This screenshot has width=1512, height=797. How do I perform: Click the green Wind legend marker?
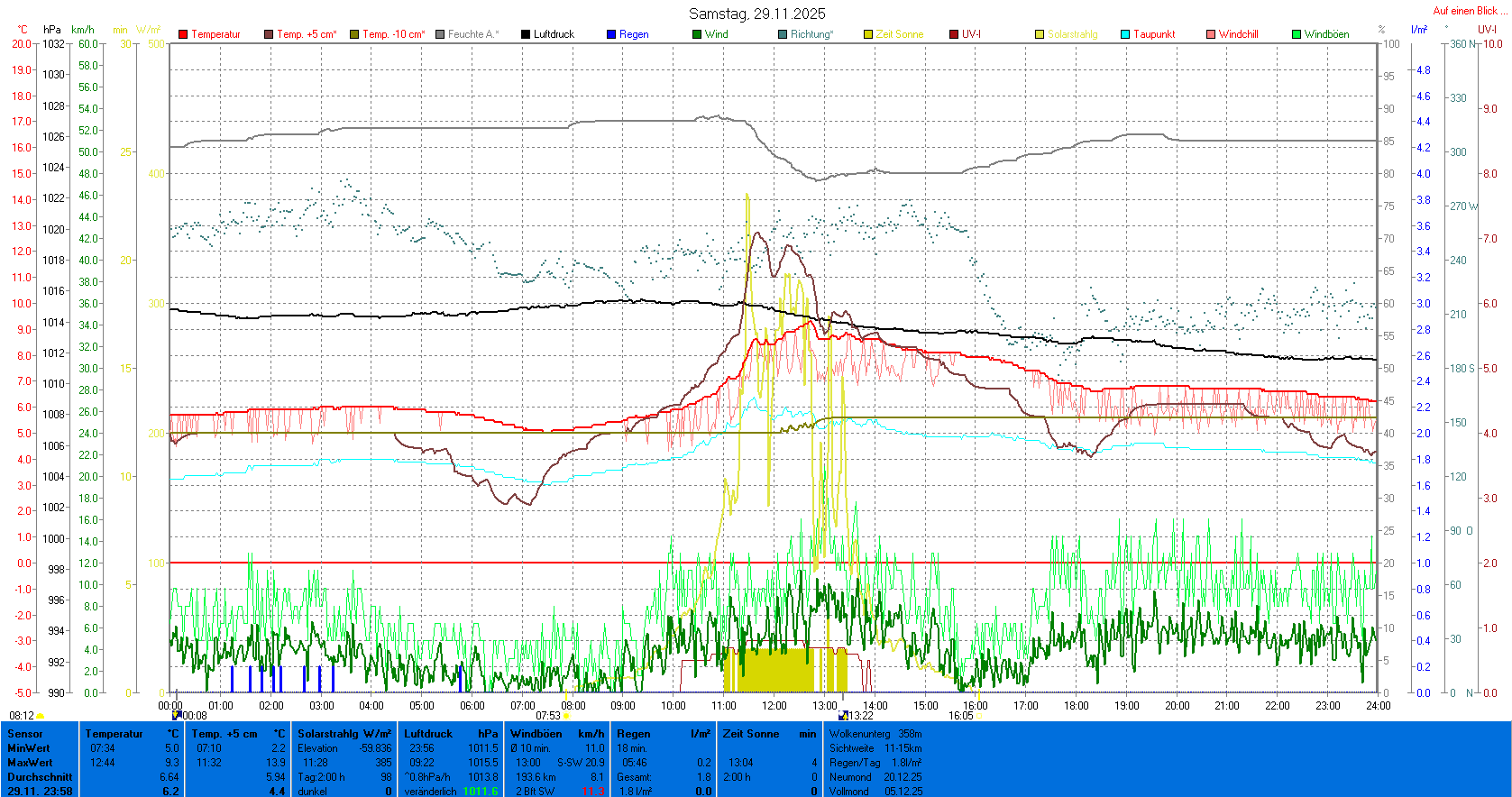697,34
